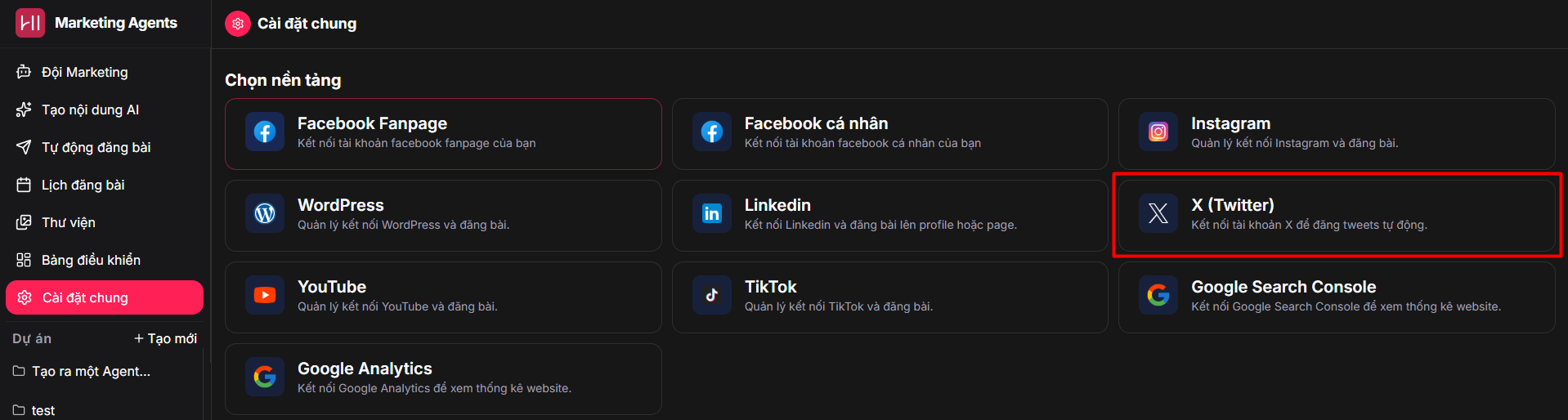Open Đội Marketing in the sidebar
Screen dimensions: 1568x420
tap(84, 72)
